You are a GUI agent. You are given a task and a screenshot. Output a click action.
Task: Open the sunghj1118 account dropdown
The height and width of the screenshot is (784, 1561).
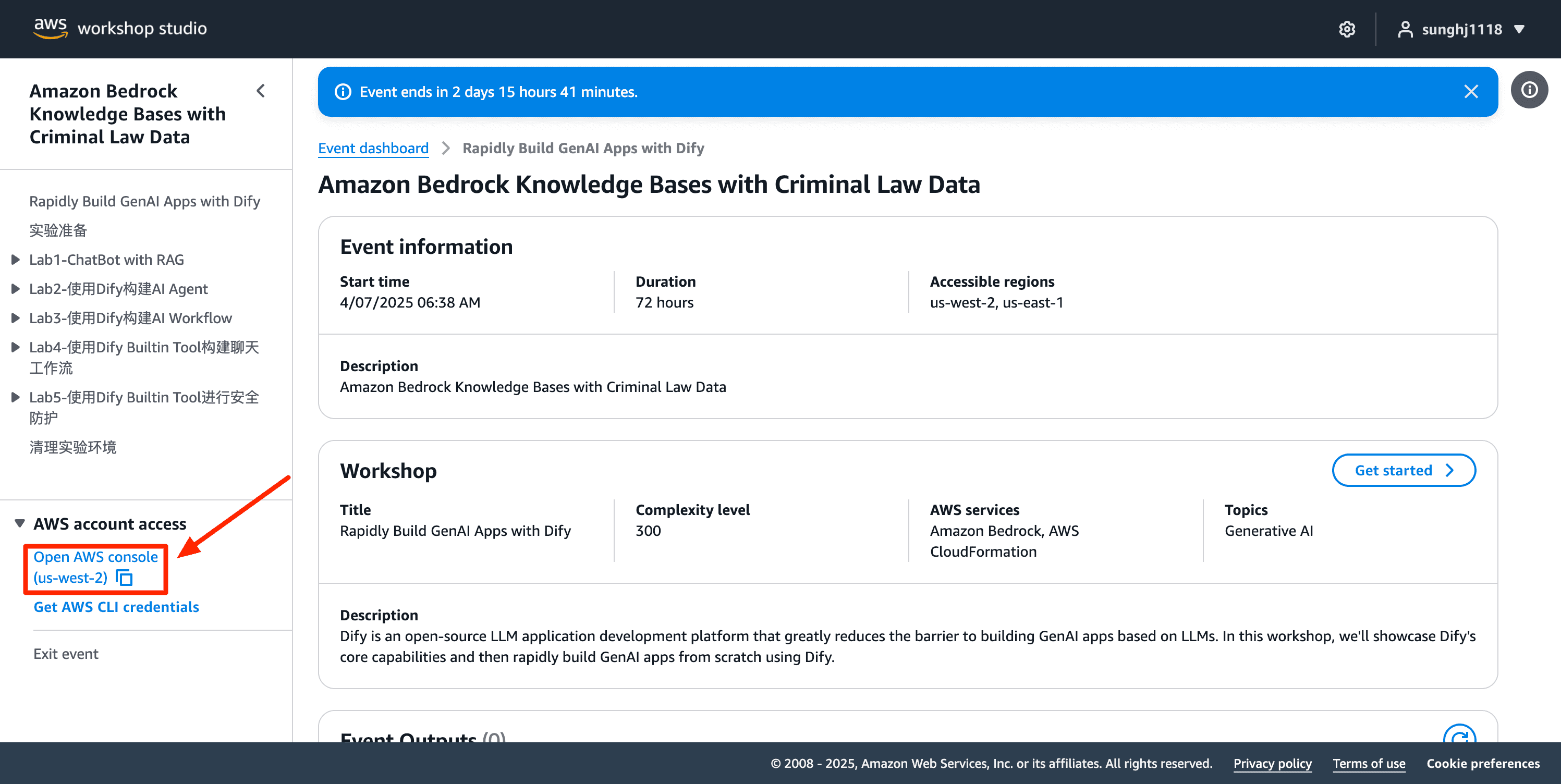point(1519,29)
